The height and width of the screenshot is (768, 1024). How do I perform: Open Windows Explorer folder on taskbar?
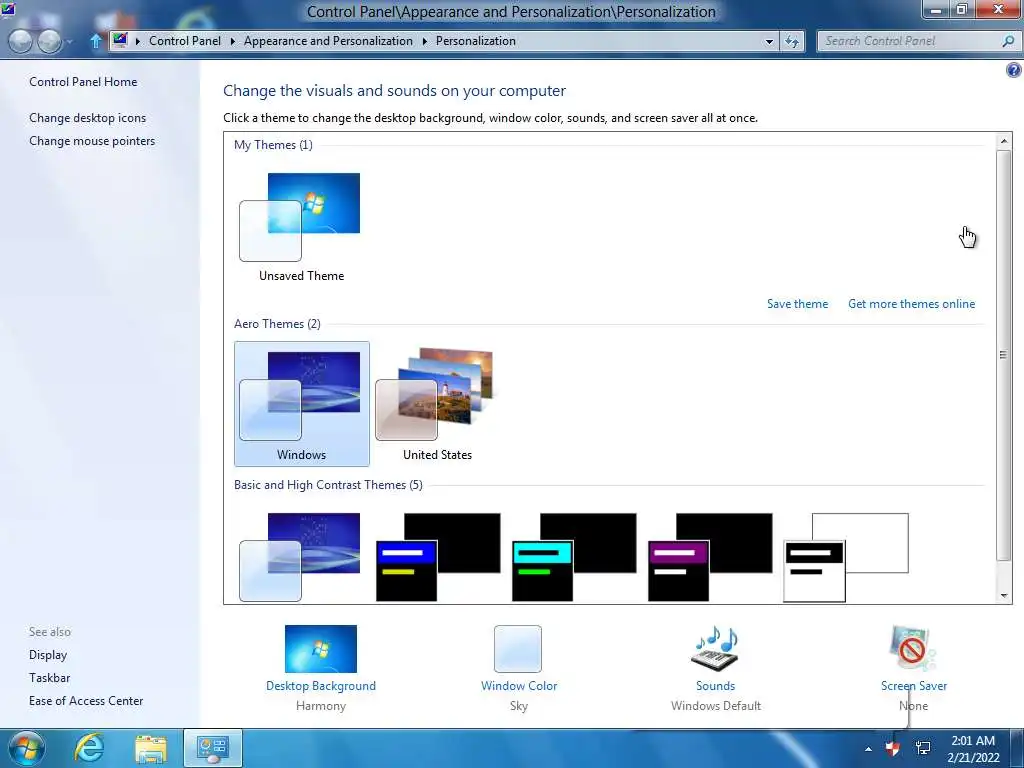[x=151, y=748]
